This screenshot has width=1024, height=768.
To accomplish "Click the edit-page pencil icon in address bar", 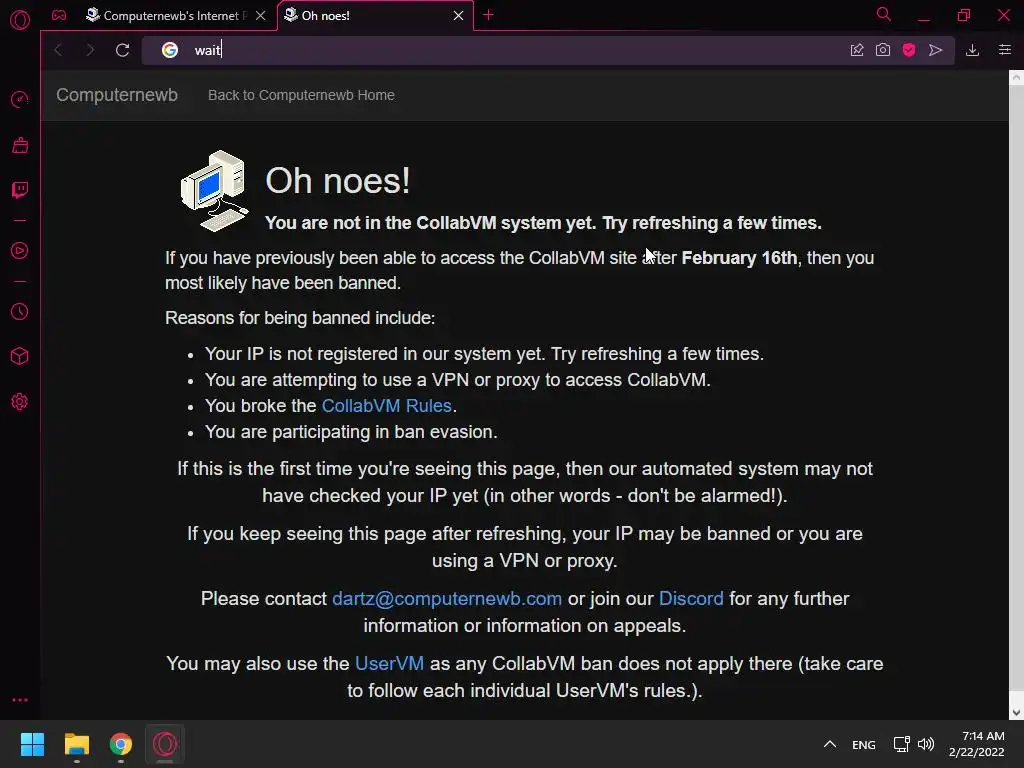I will point(857,50).
